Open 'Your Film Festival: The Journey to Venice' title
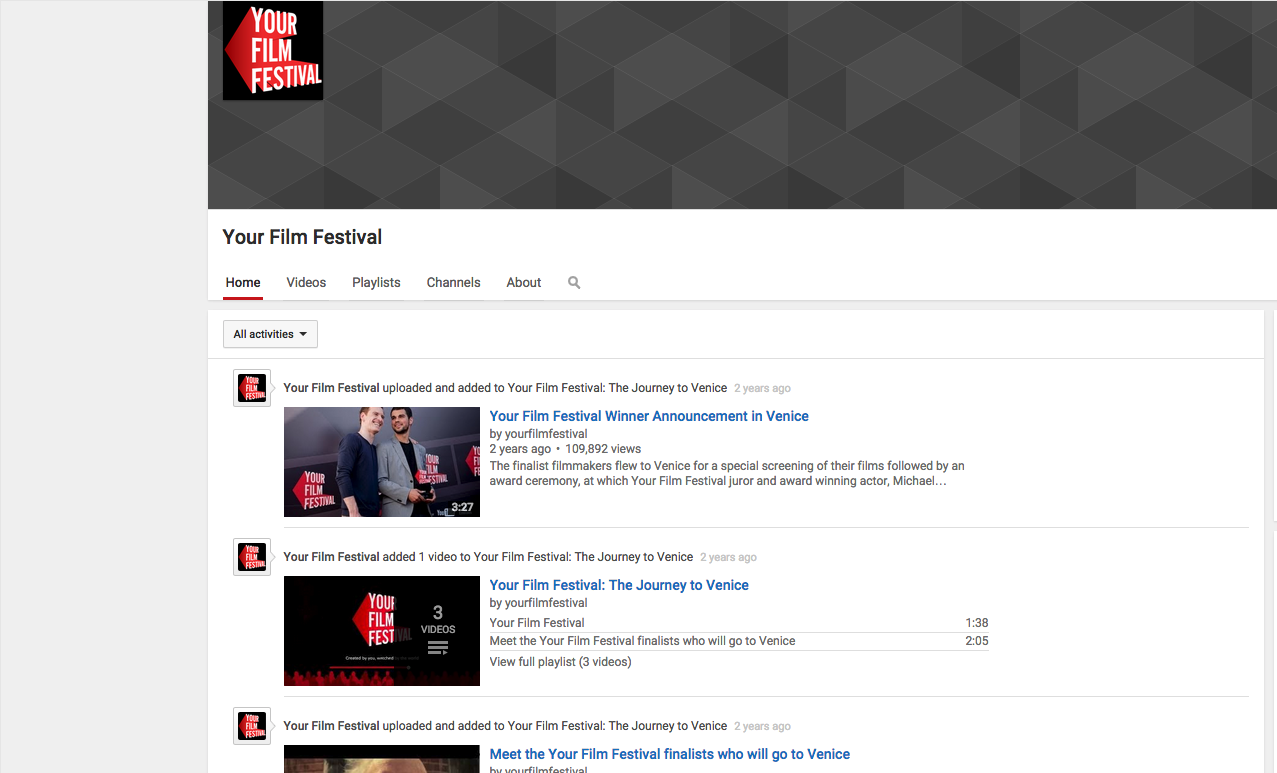 pos(619,585)
